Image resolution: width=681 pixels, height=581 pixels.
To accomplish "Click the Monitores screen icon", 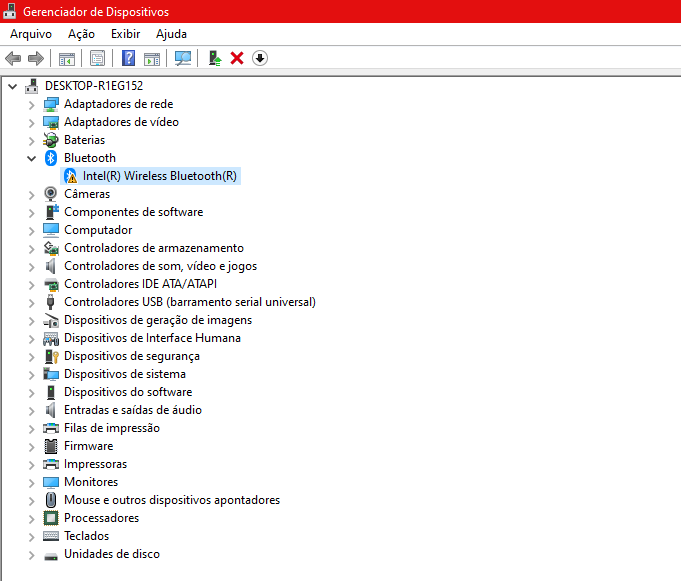I will click(x=51, y=482).
